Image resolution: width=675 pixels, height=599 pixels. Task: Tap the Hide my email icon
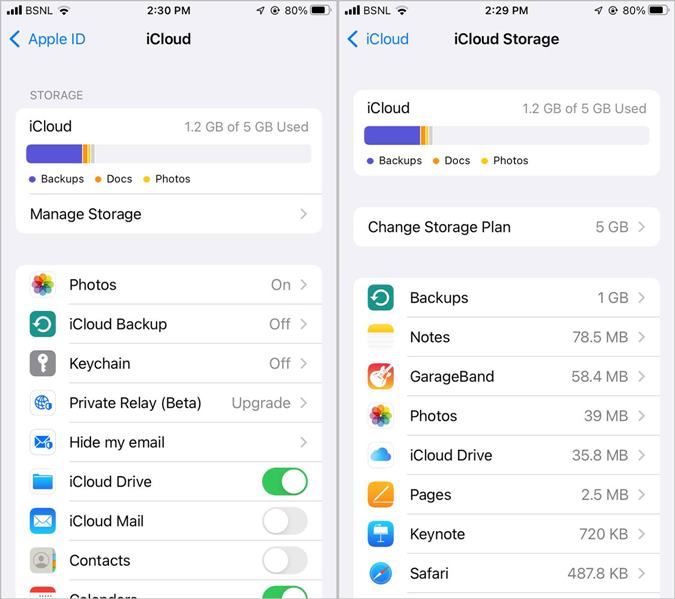click(43, 442)
